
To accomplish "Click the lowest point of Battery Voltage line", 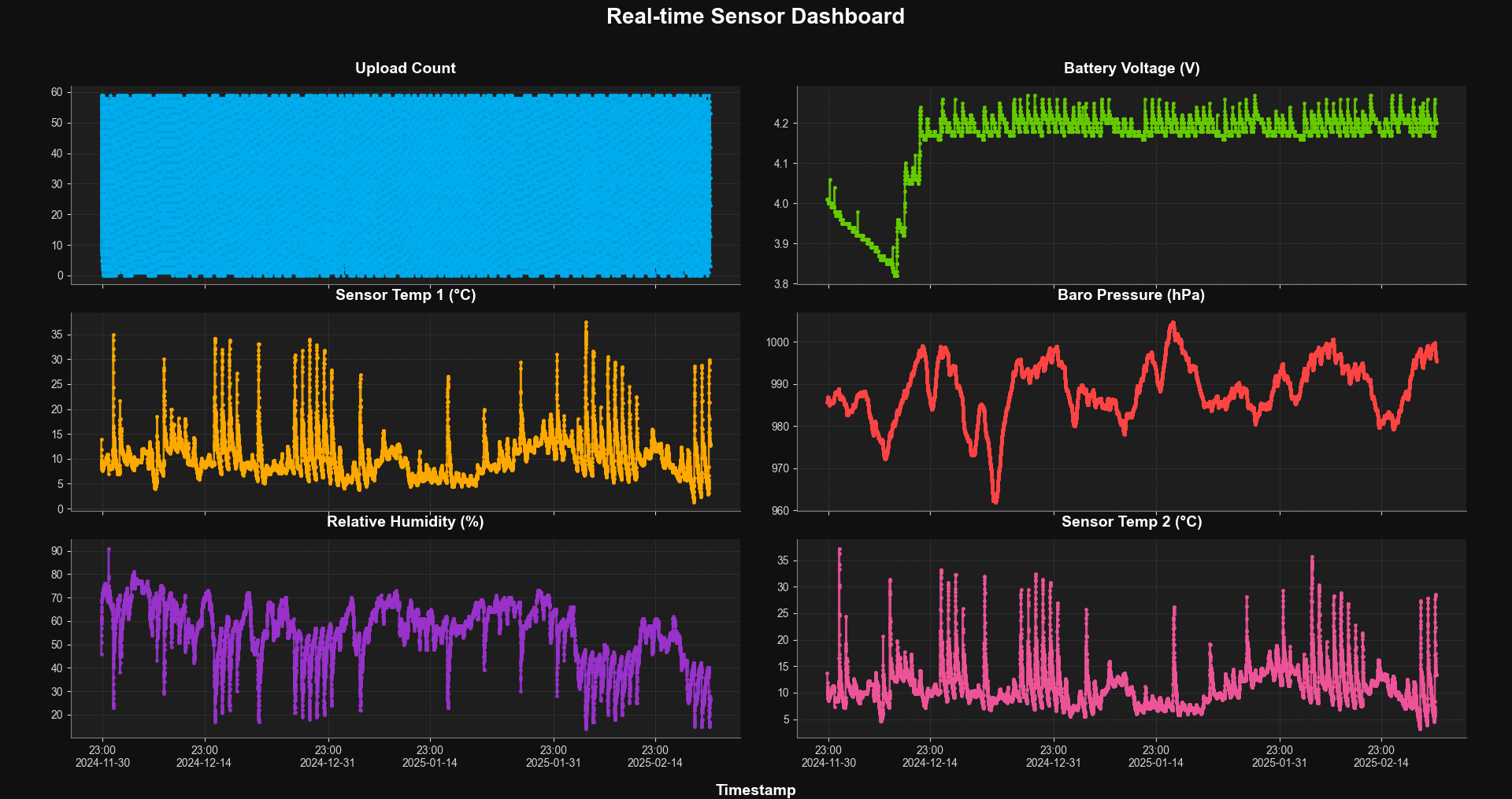I will (895, 275).
